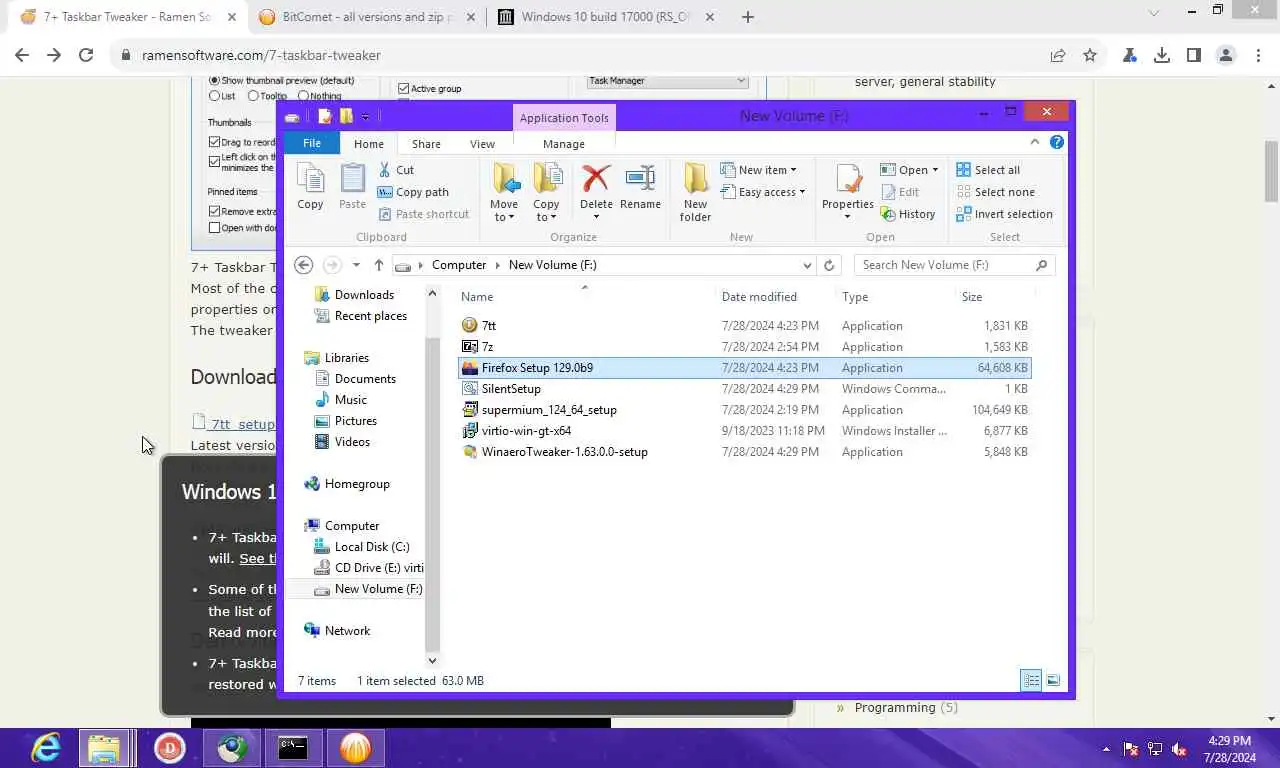Expand the Move to dropdown arrow
Image resolution: width=1280 pixels, height=768 pixels.
(x=511, y=218)
